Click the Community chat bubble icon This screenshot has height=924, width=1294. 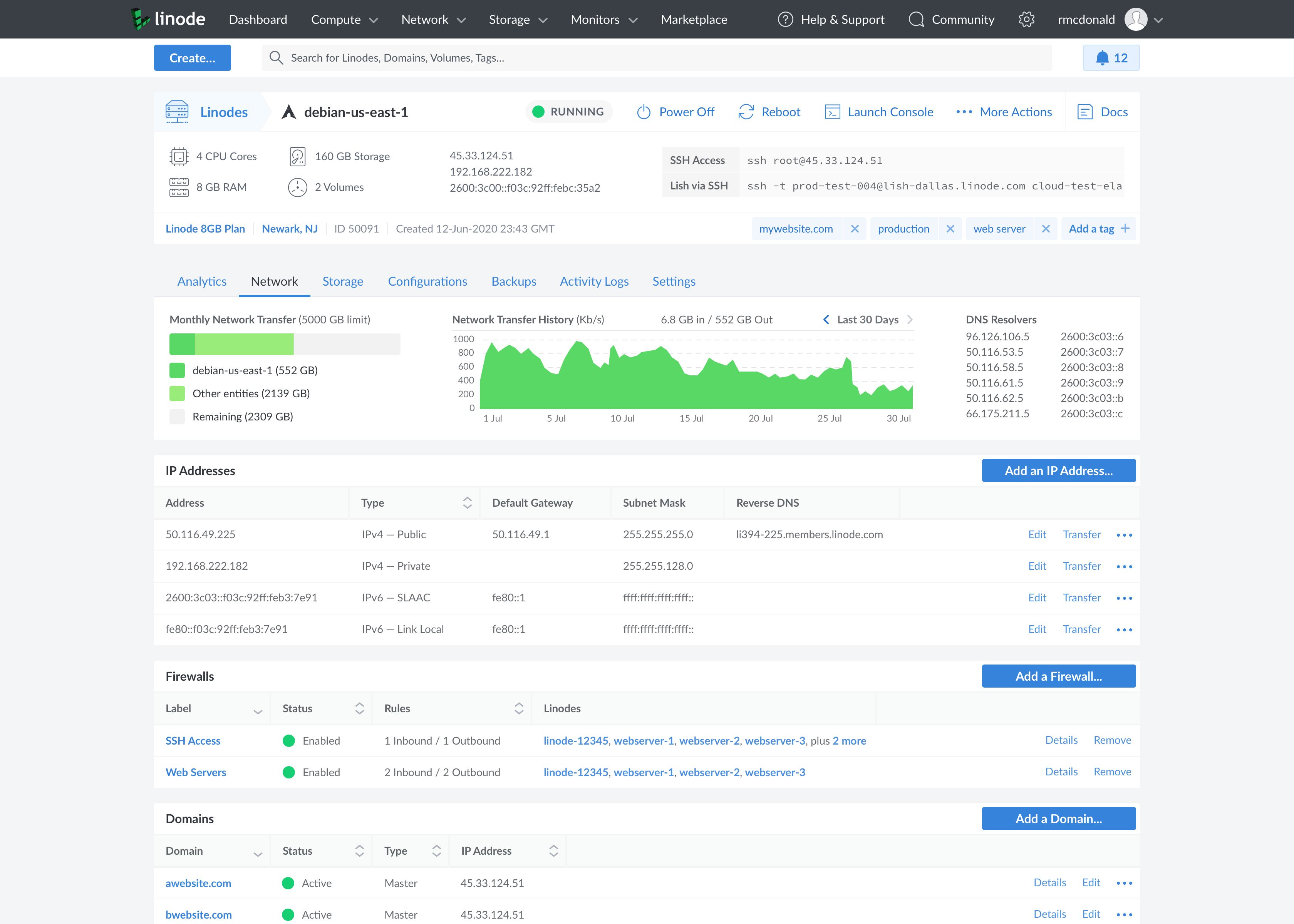(x=916, y=19)
